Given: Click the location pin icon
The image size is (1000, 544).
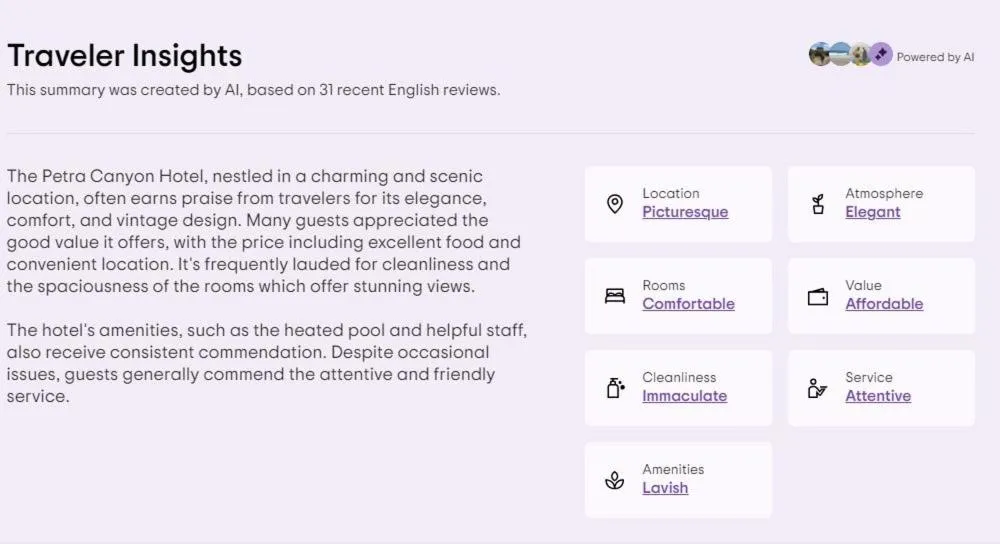Looking at the screenshot, I should [615, 204].
